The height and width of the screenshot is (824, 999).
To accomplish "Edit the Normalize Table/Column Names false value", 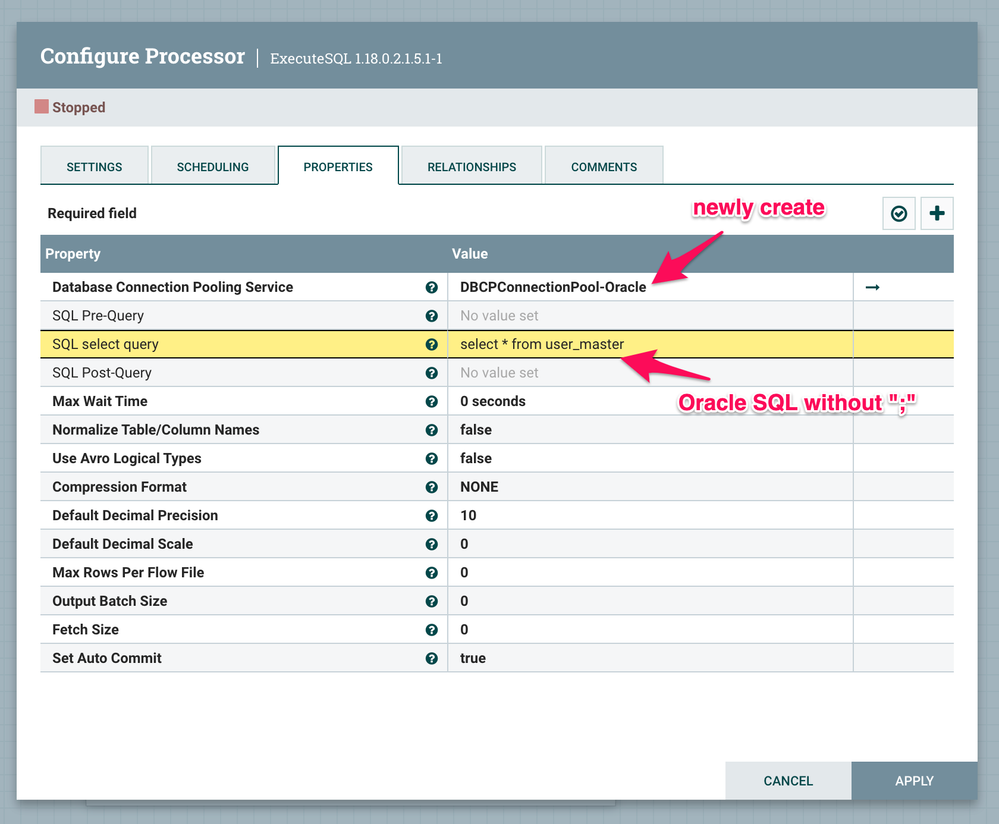I will tap(650, 430).
